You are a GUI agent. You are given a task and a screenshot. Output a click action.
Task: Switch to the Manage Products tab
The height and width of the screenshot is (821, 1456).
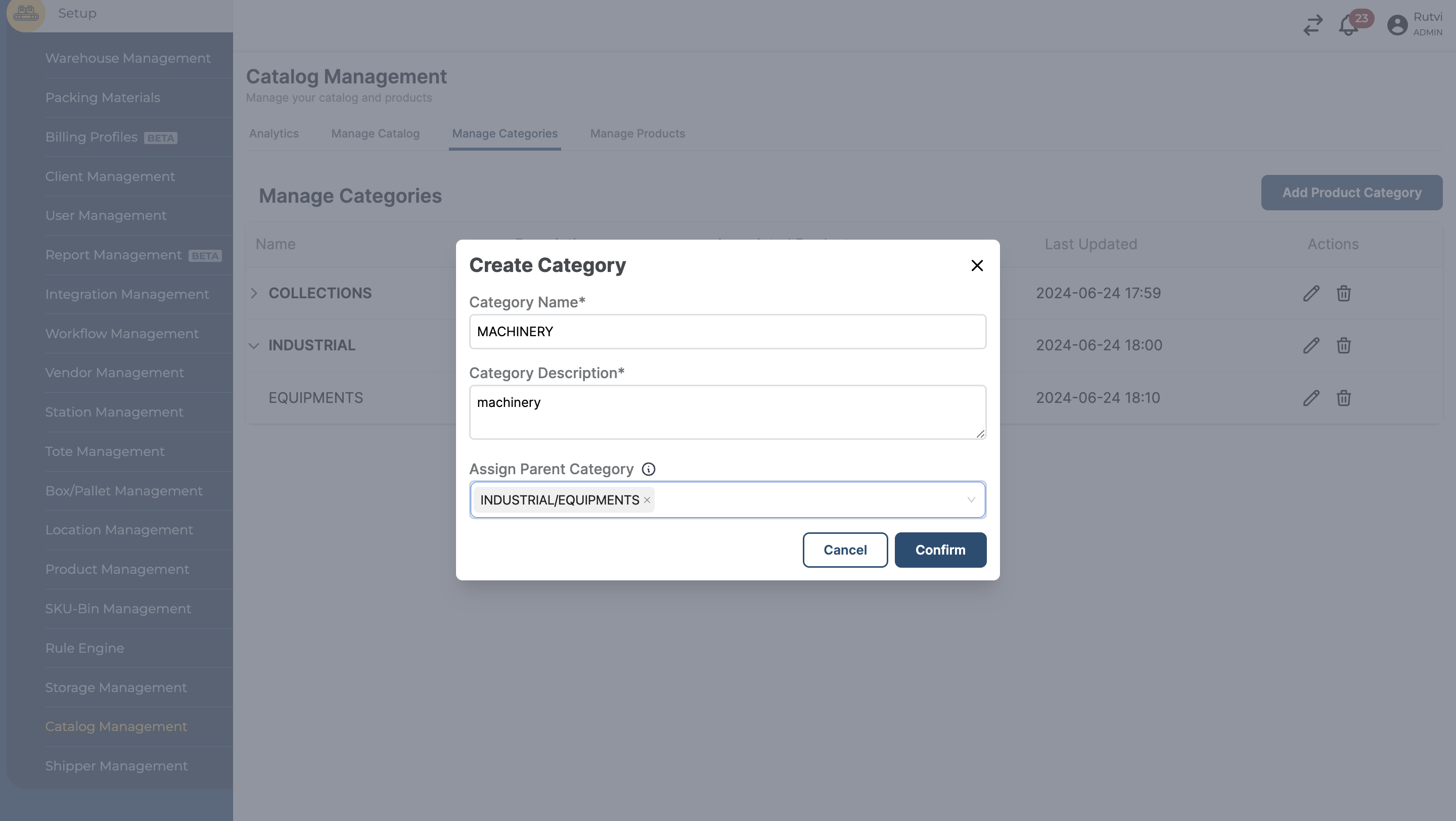tap(637, 134)
